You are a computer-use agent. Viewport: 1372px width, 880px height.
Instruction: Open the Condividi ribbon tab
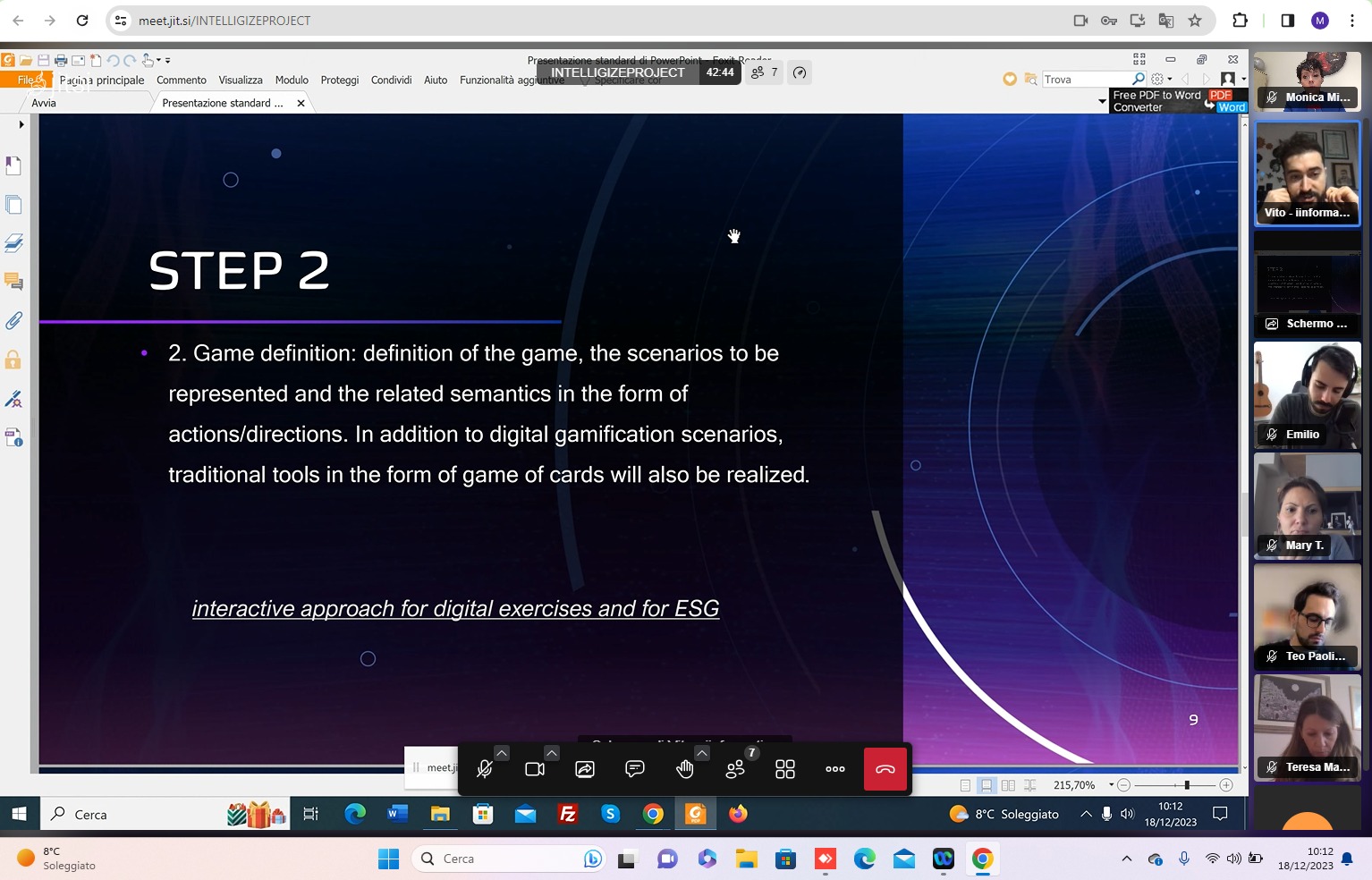tap(391, 80)
